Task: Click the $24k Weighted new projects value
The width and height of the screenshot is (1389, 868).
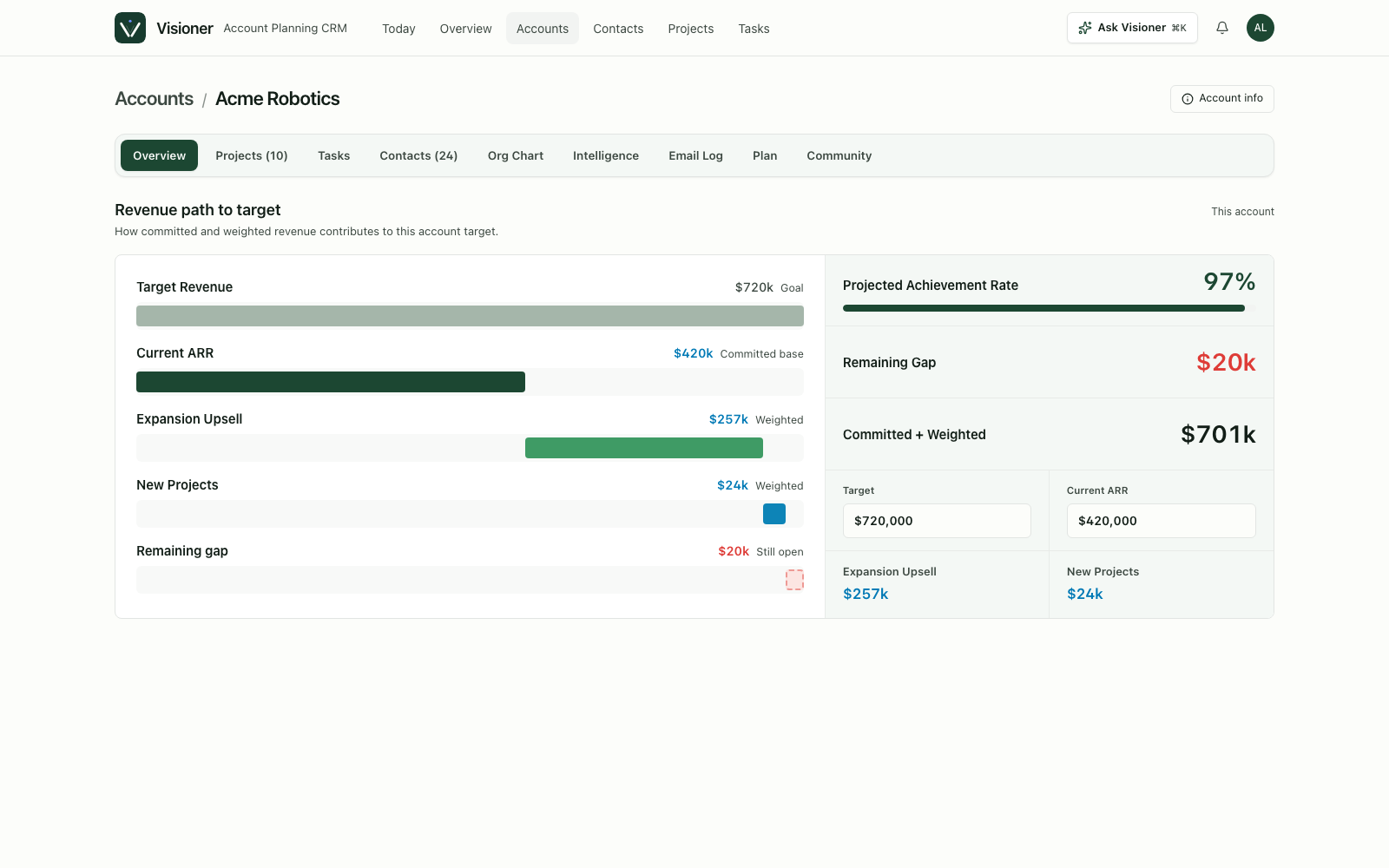Action: coord(733,485)
